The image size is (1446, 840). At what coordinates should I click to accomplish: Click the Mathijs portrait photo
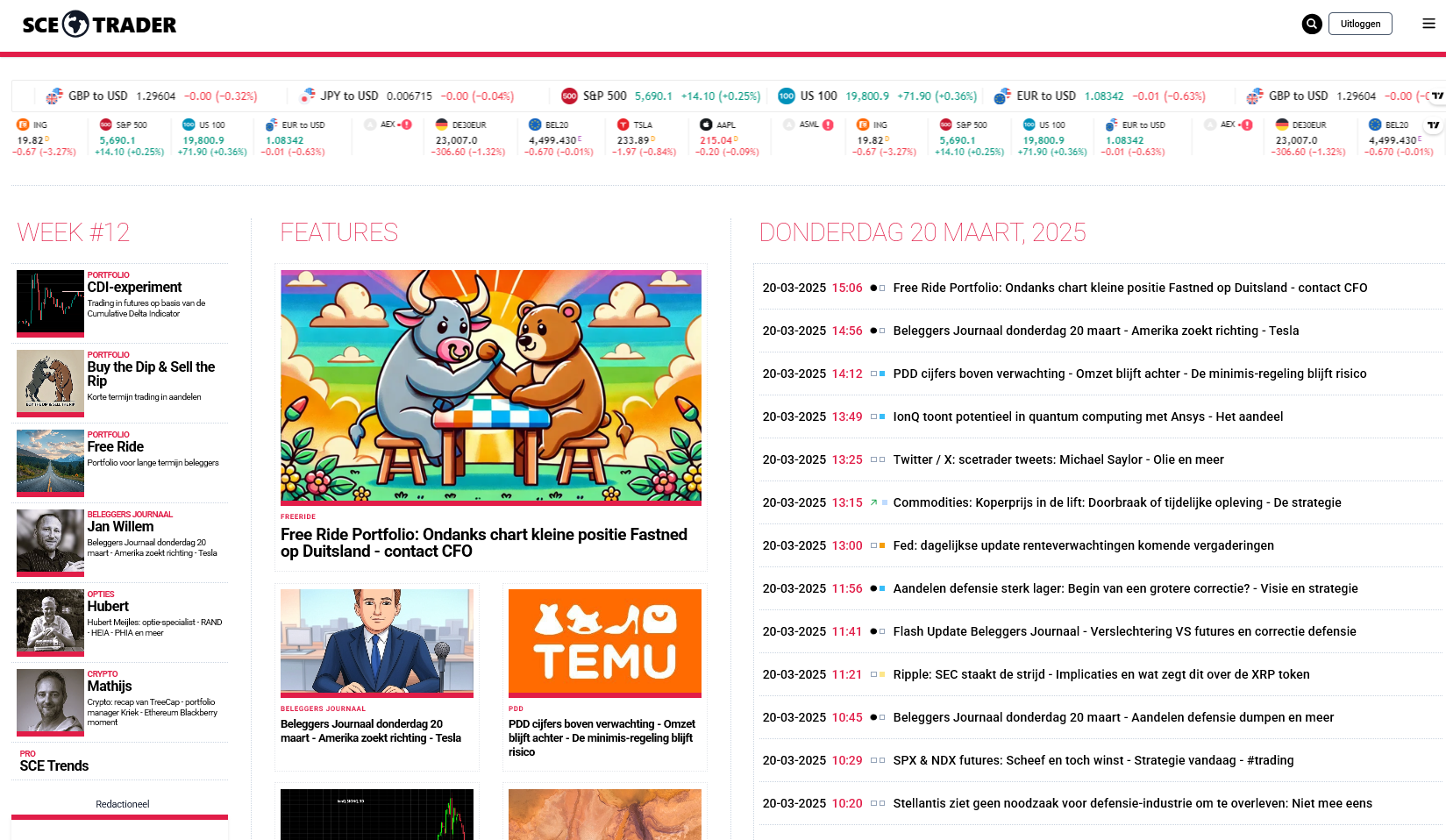50,701
